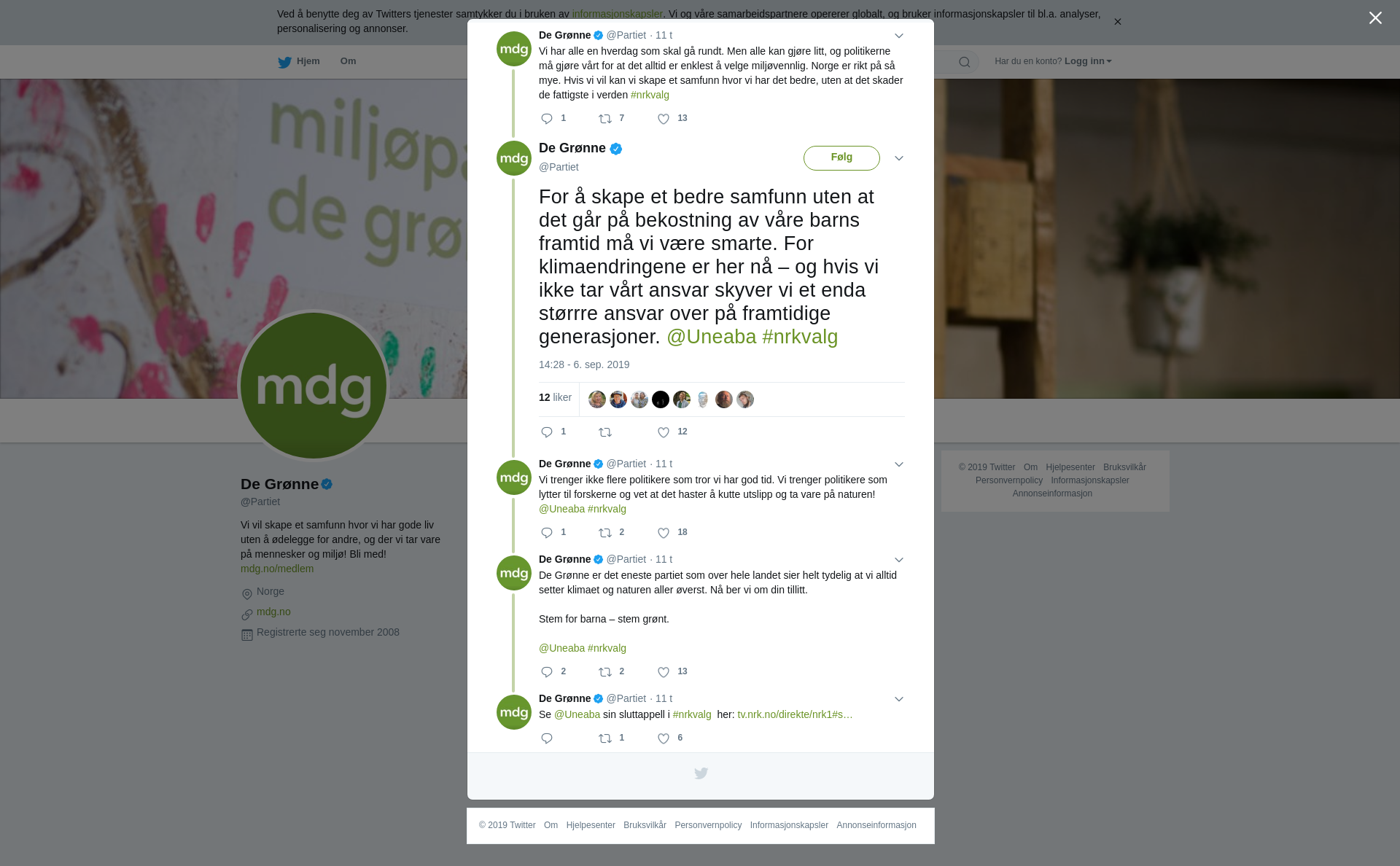Open more options chevron on main tweet
Viewport: 1400px width, 866px height.
(x=898, y=158)
